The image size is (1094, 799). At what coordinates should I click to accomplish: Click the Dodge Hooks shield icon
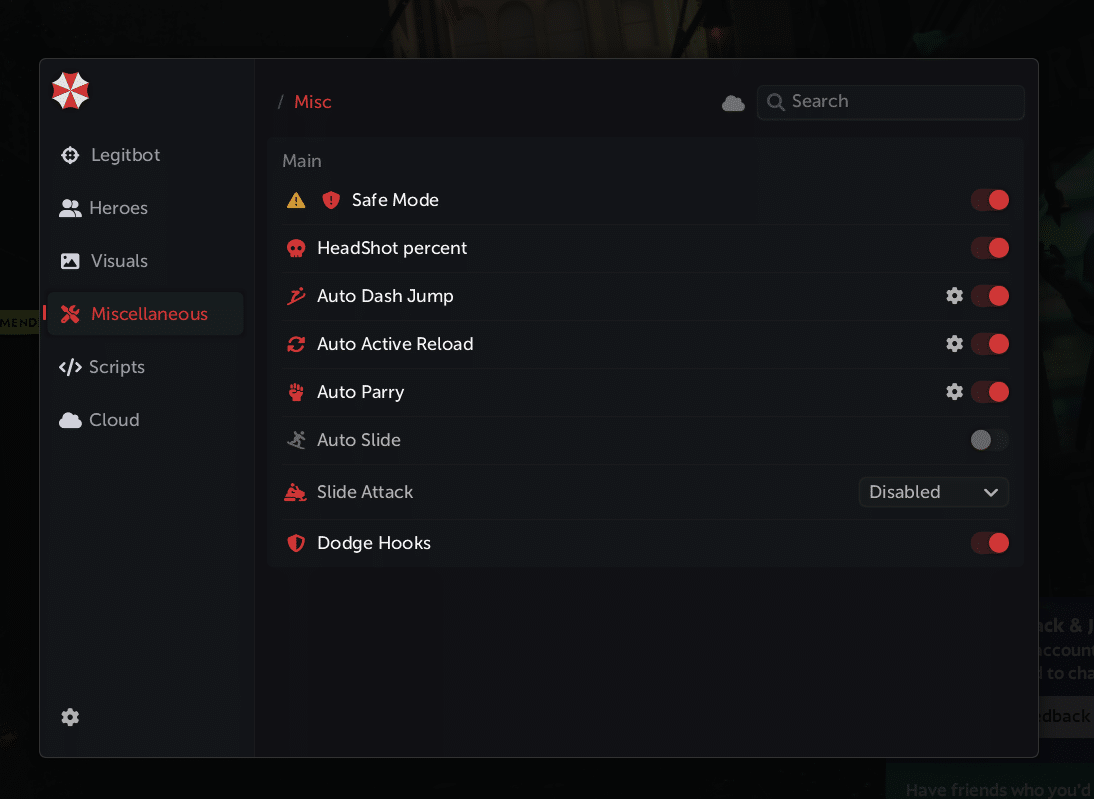coord(296,543)
